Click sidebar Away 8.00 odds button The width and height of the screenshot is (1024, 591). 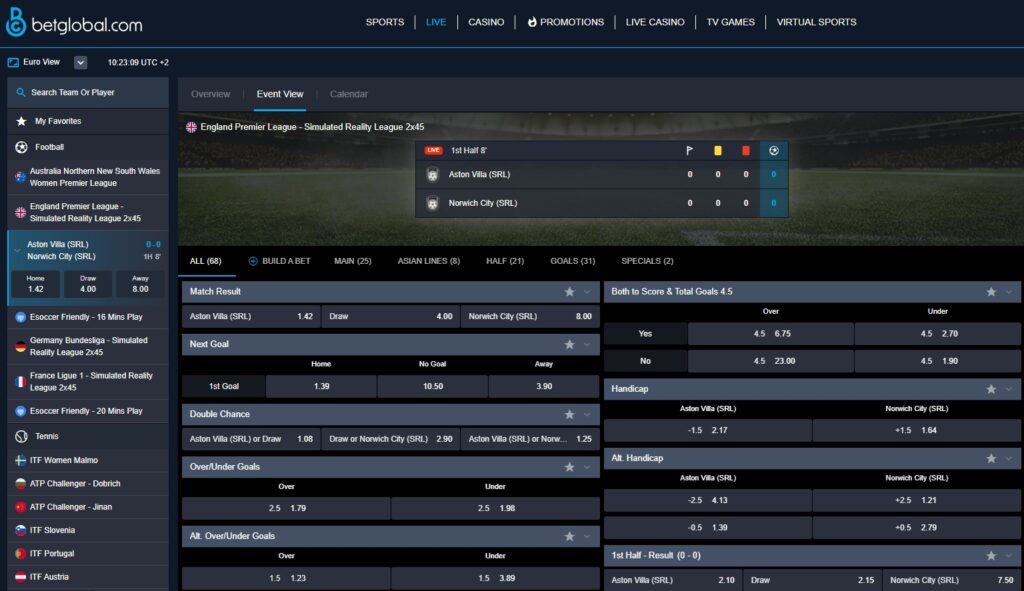coord(140,284)
